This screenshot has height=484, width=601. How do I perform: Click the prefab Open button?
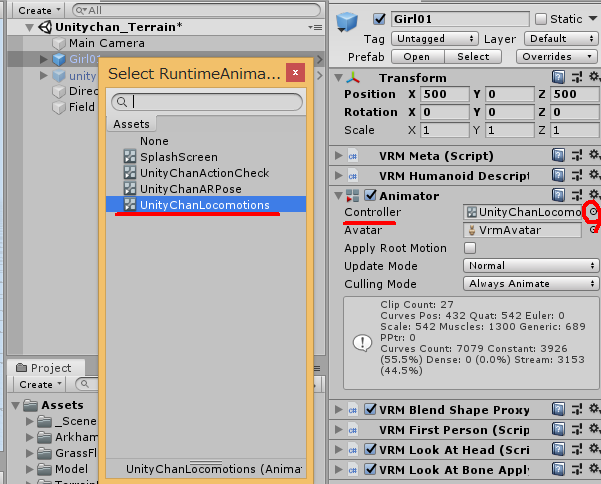418,57
